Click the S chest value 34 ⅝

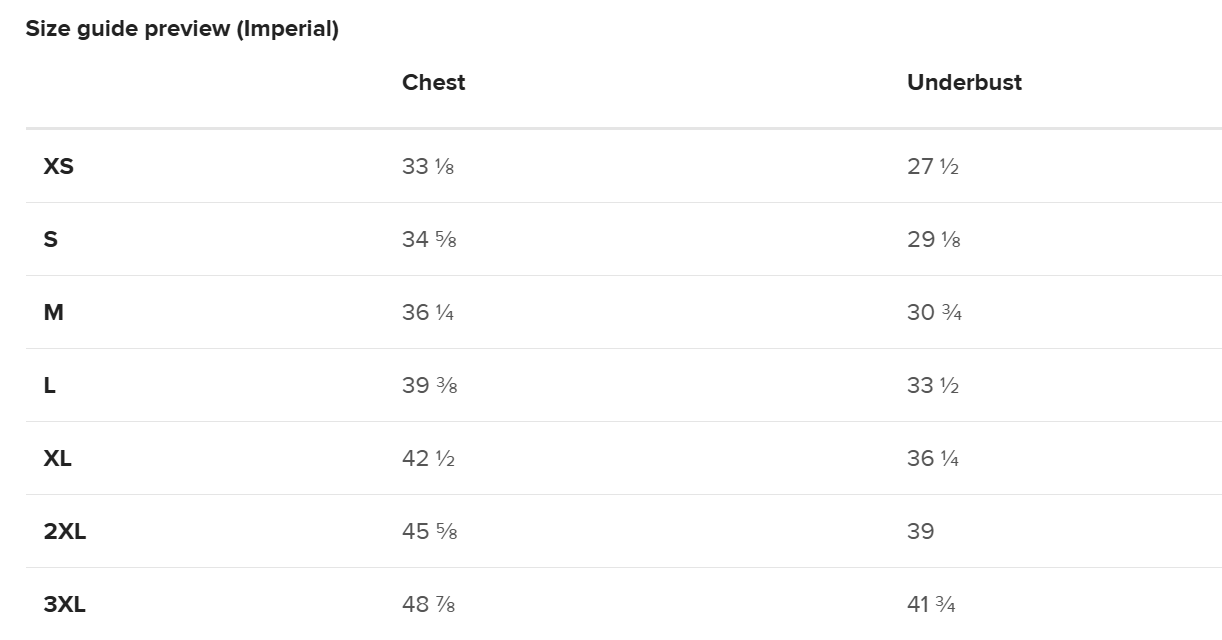click(429, 239)
